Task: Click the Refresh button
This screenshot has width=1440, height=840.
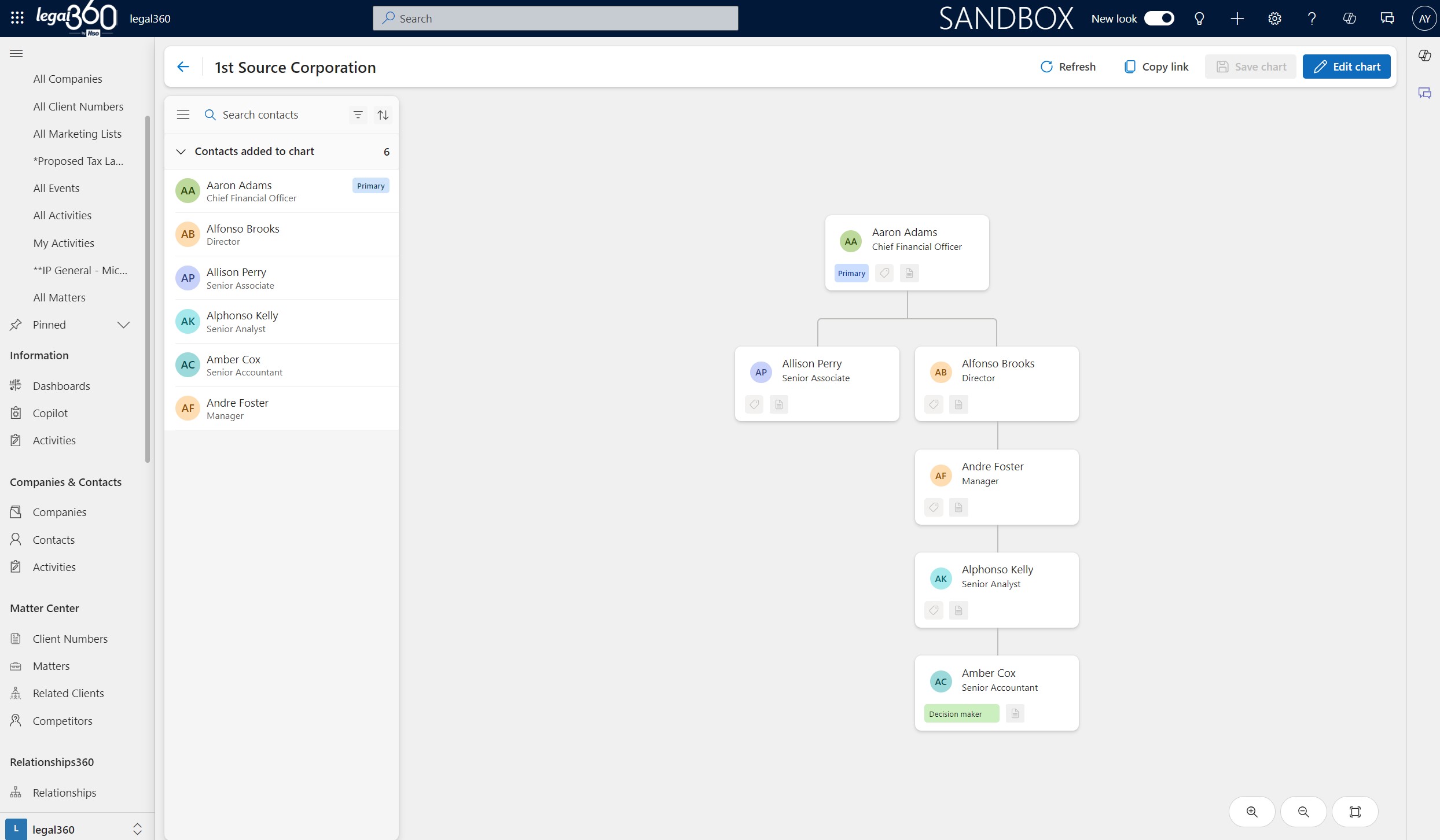Action: tap(1068, 67)
